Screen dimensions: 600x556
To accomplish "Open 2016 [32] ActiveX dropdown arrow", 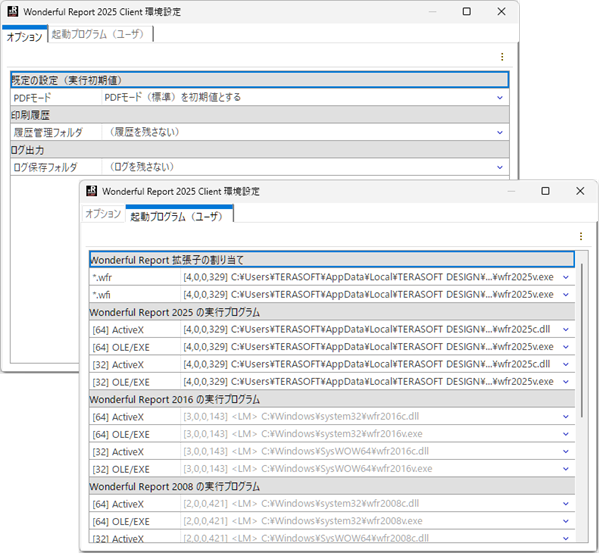I will pyautogui.click(x=566, y=452).
